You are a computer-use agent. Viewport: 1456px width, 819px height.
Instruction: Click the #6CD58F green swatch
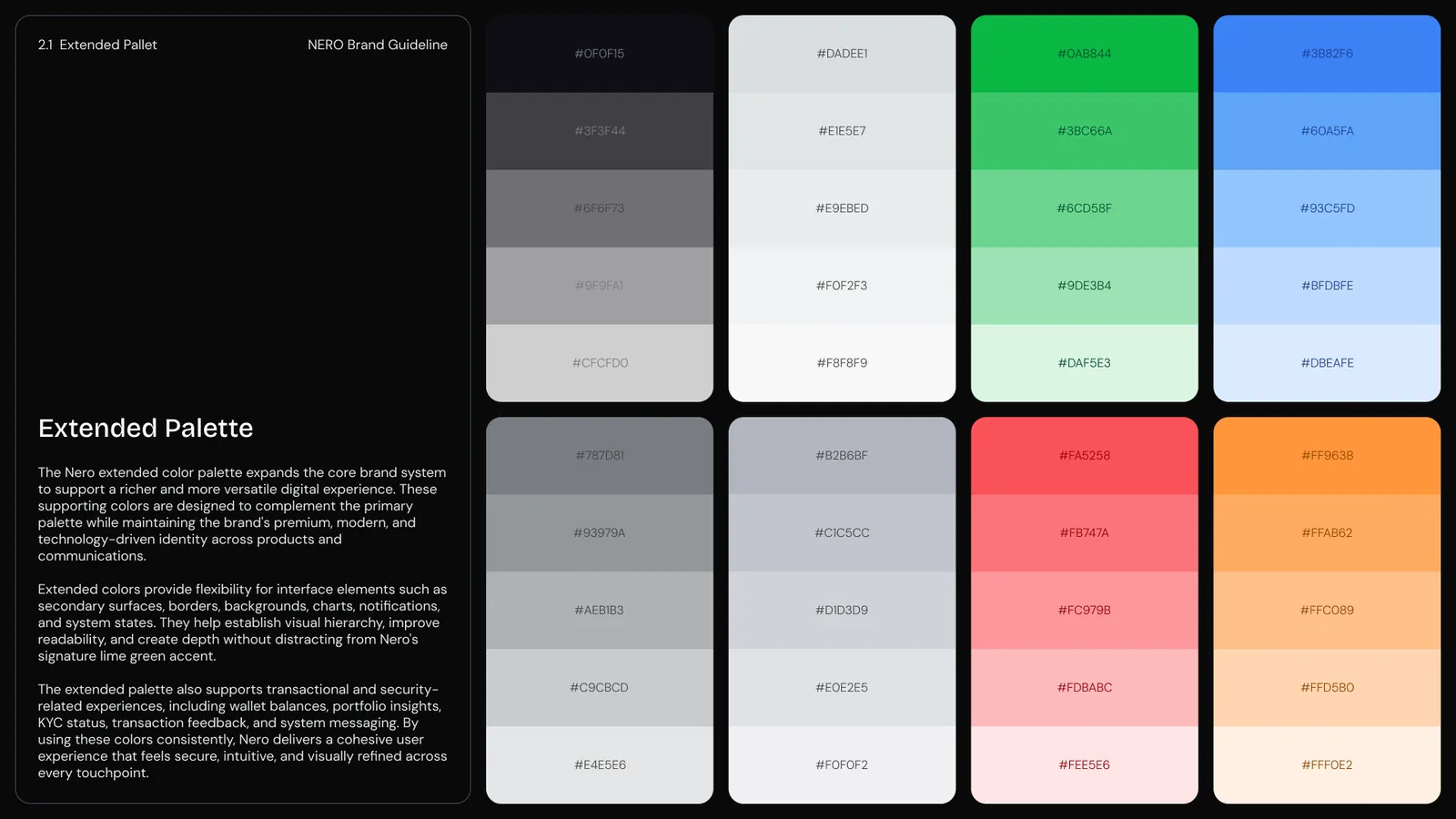pos(1085,208)
